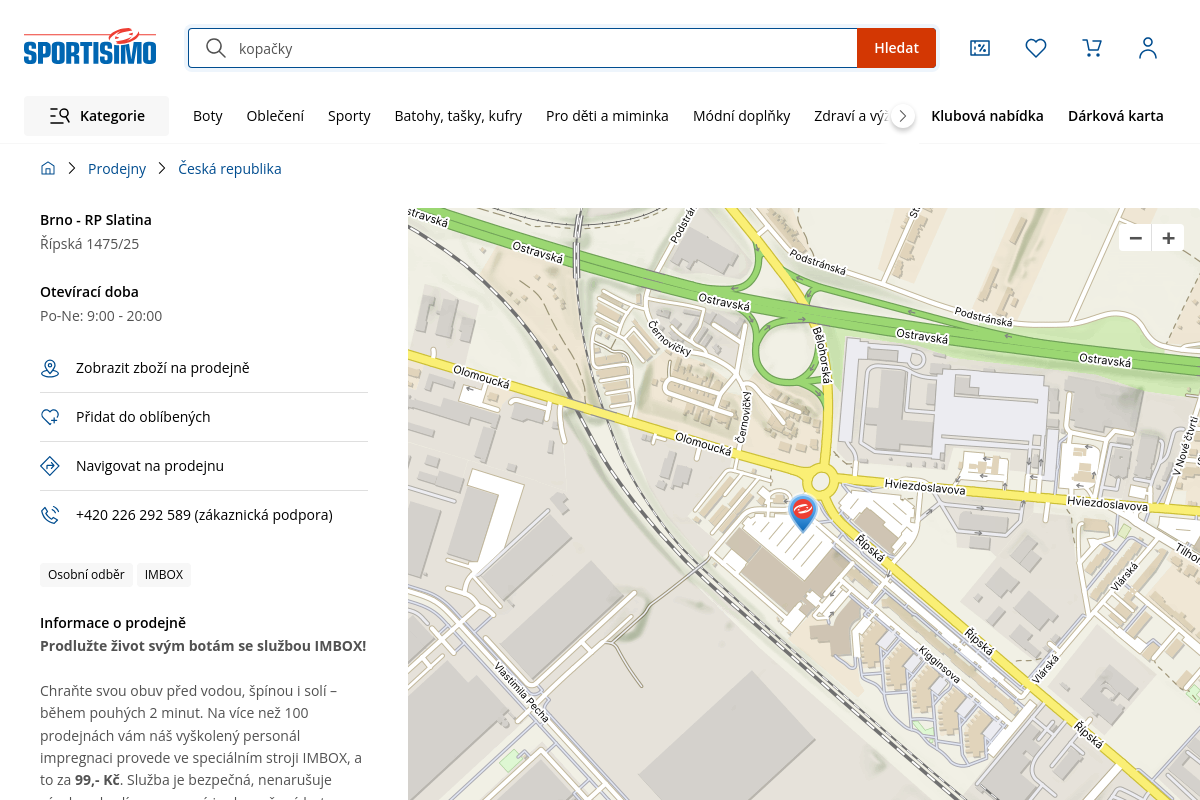Image resolution: width=1200 pixels, height=800 pixels.
Task: Open the shopping cart
Action: (x=1092, y=48)
